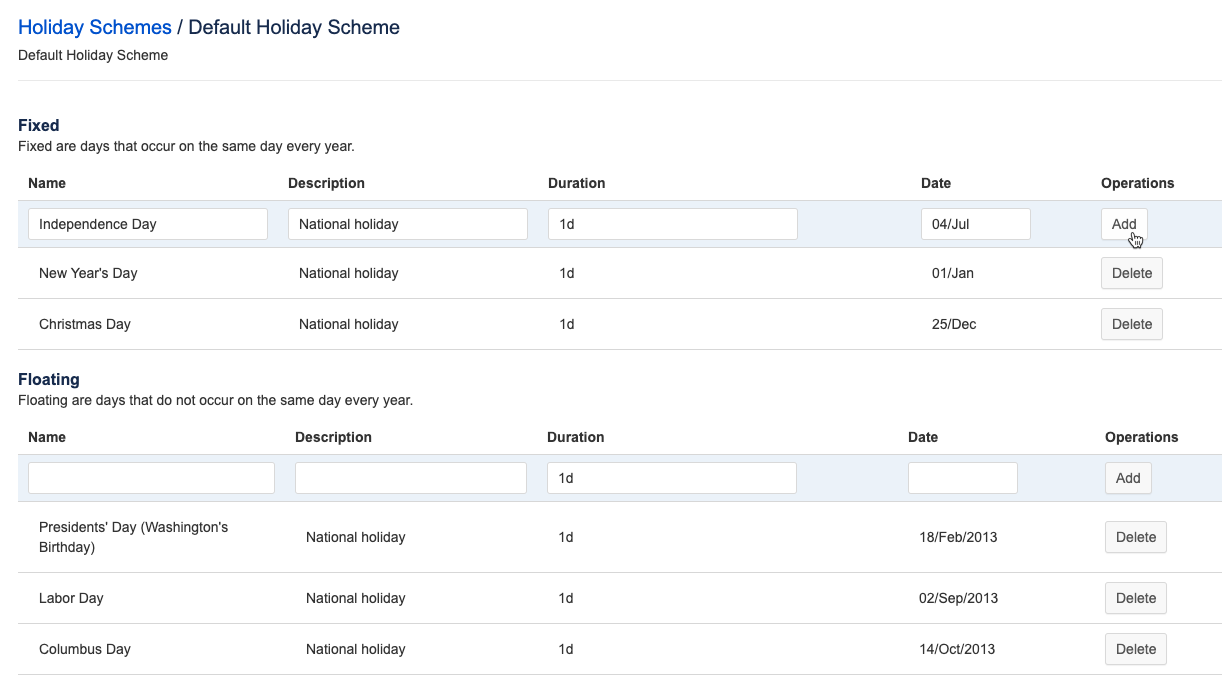Click the Presidents' Day date 18/Feb/2013
This screenshot has height=675, width=1222.
pos(957,537)
